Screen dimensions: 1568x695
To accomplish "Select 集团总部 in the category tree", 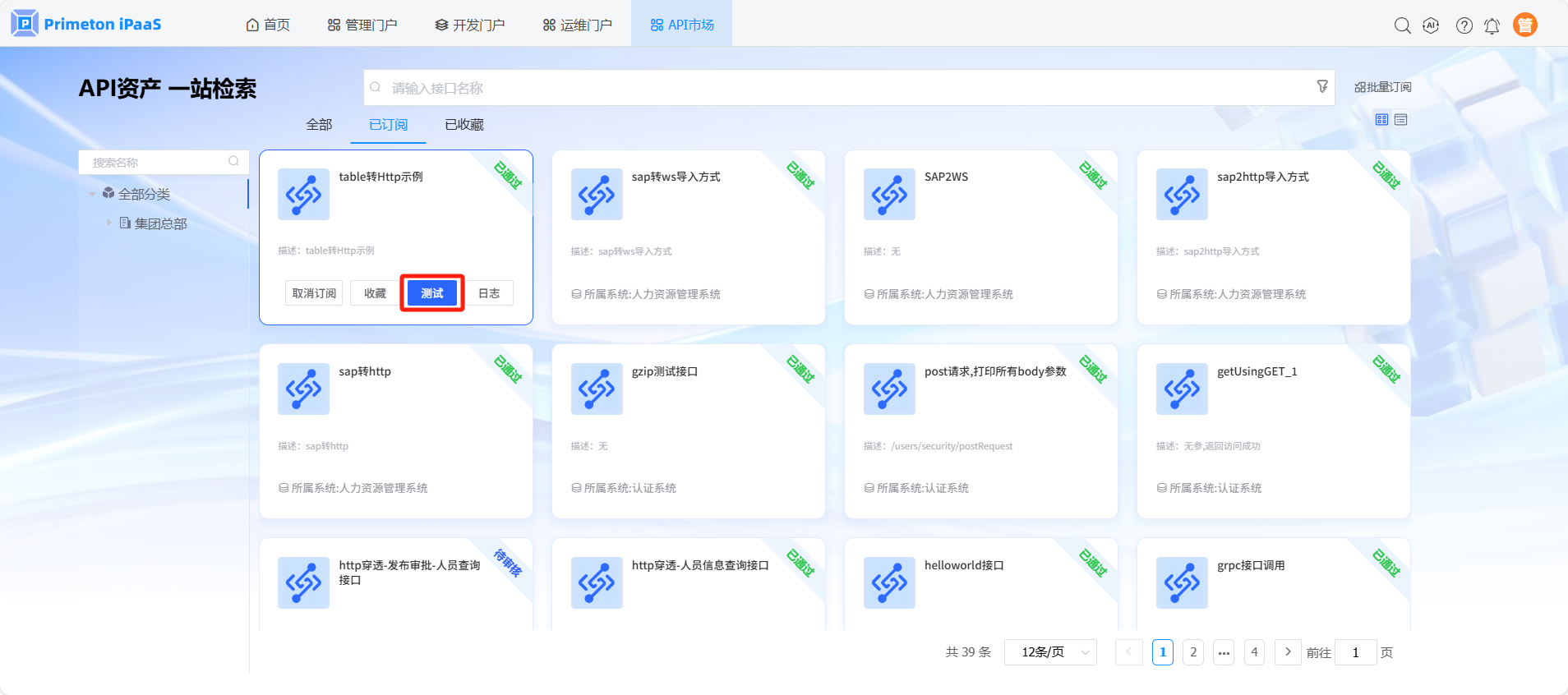I will tap(160, 223).
